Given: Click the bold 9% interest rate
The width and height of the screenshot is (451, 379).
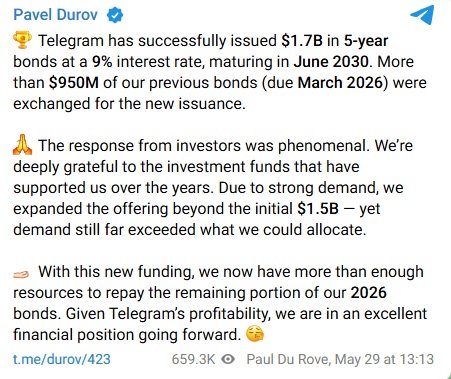Looking at the screenshot, I should tap(102, 62).
